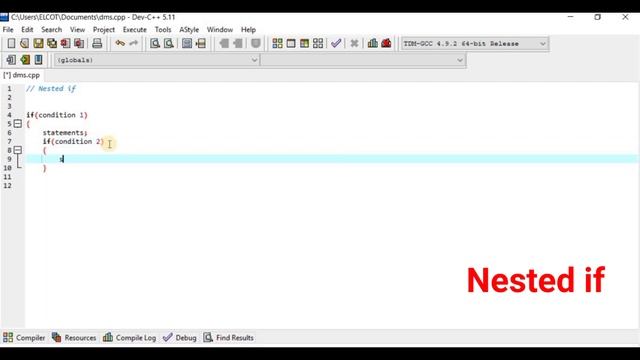
Task: Open the View menu
Action: coord(77,30)
